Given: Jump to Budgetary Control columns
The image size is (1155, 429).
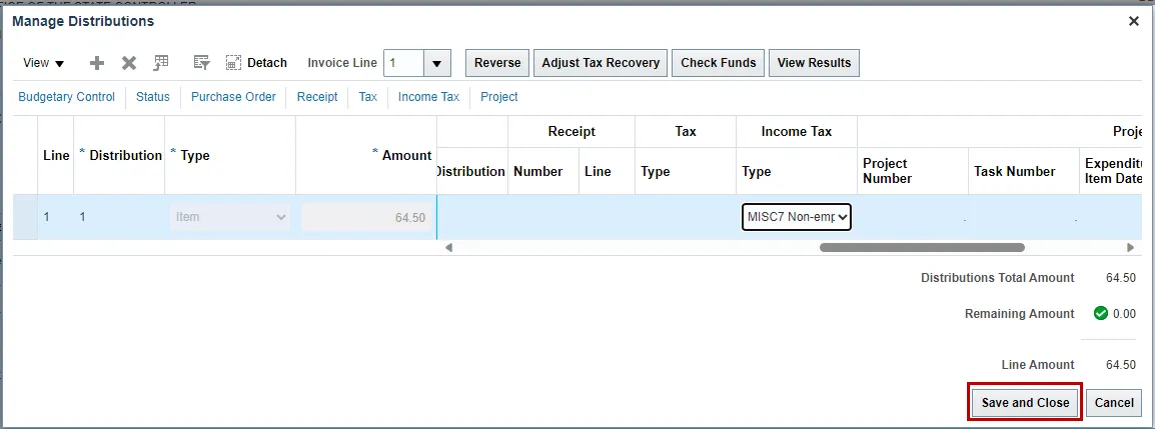Looking at the screenshot, I should click(66, 97).
